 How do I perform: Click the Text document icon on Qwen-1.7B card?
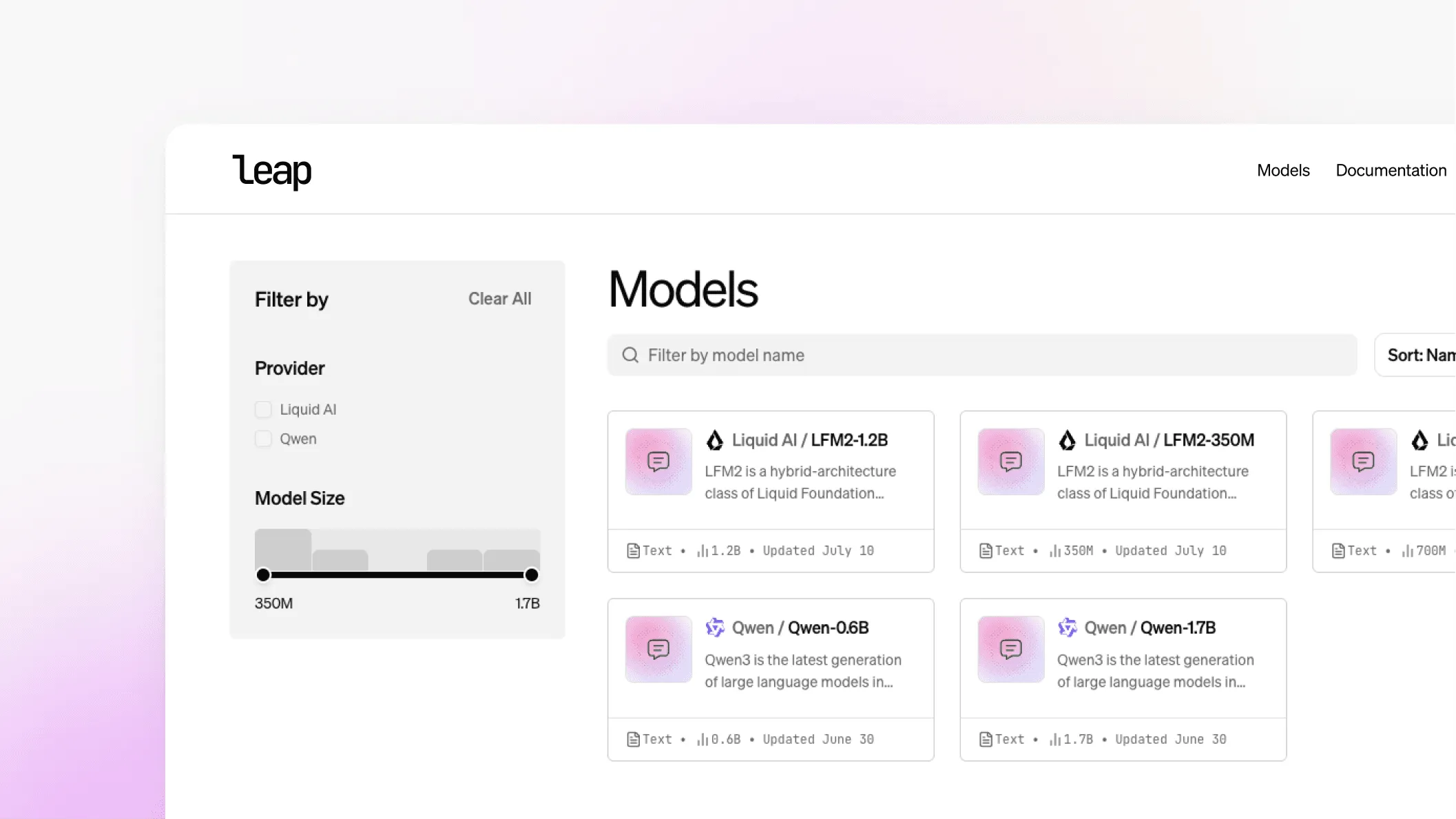click(985, 738)
